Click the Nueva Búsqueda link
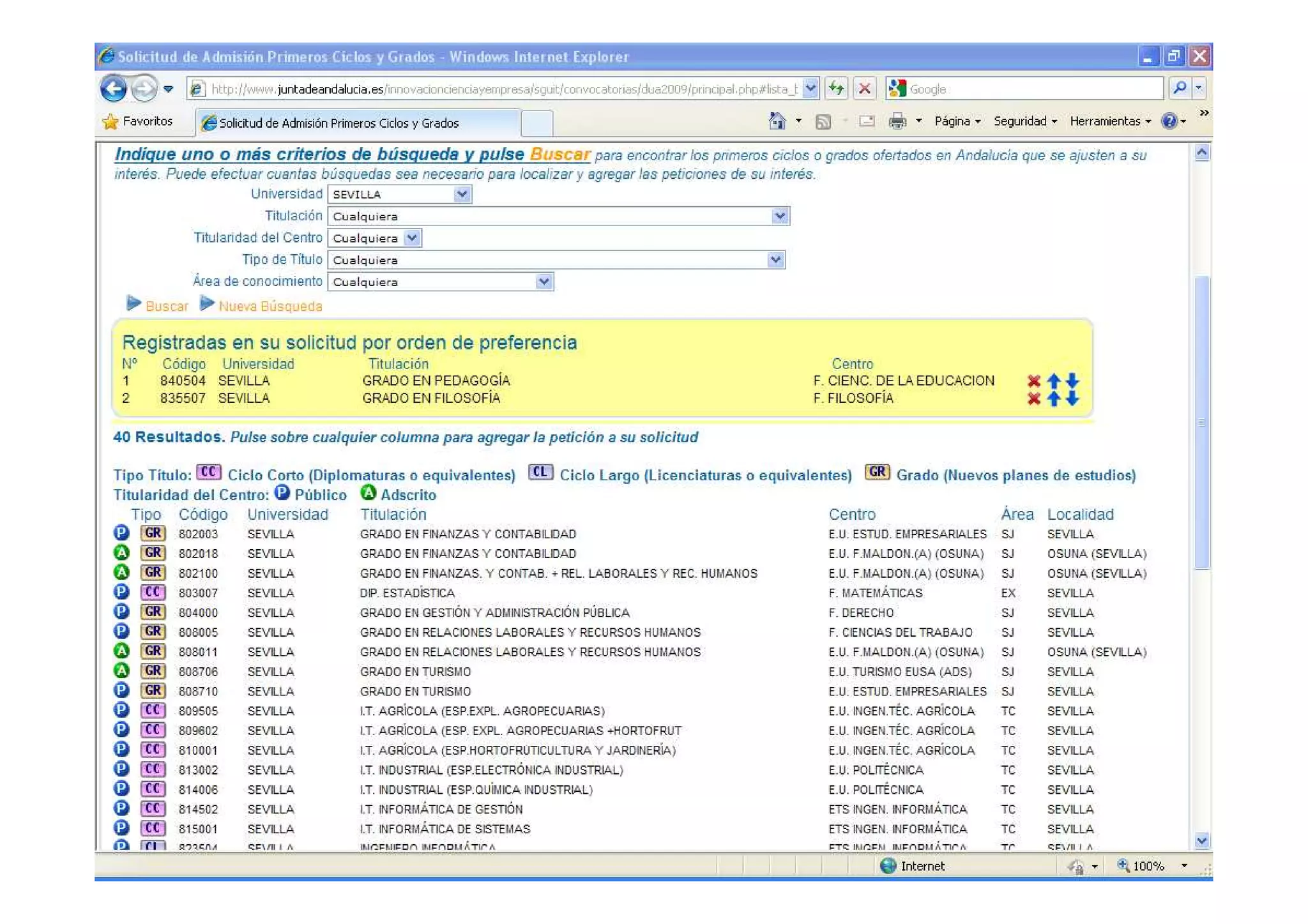 coord(270,307)
